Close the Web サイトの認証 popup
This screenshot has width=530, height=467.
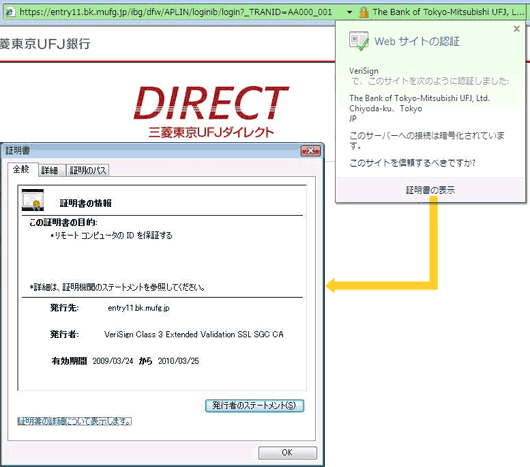(x=516, y=29)
